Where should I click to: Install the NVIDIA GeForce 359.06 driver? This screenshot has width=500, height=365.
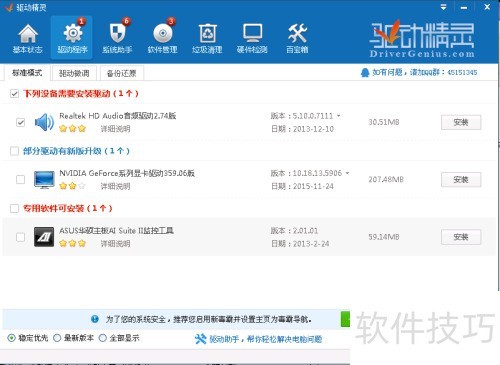tap(461, 180)
